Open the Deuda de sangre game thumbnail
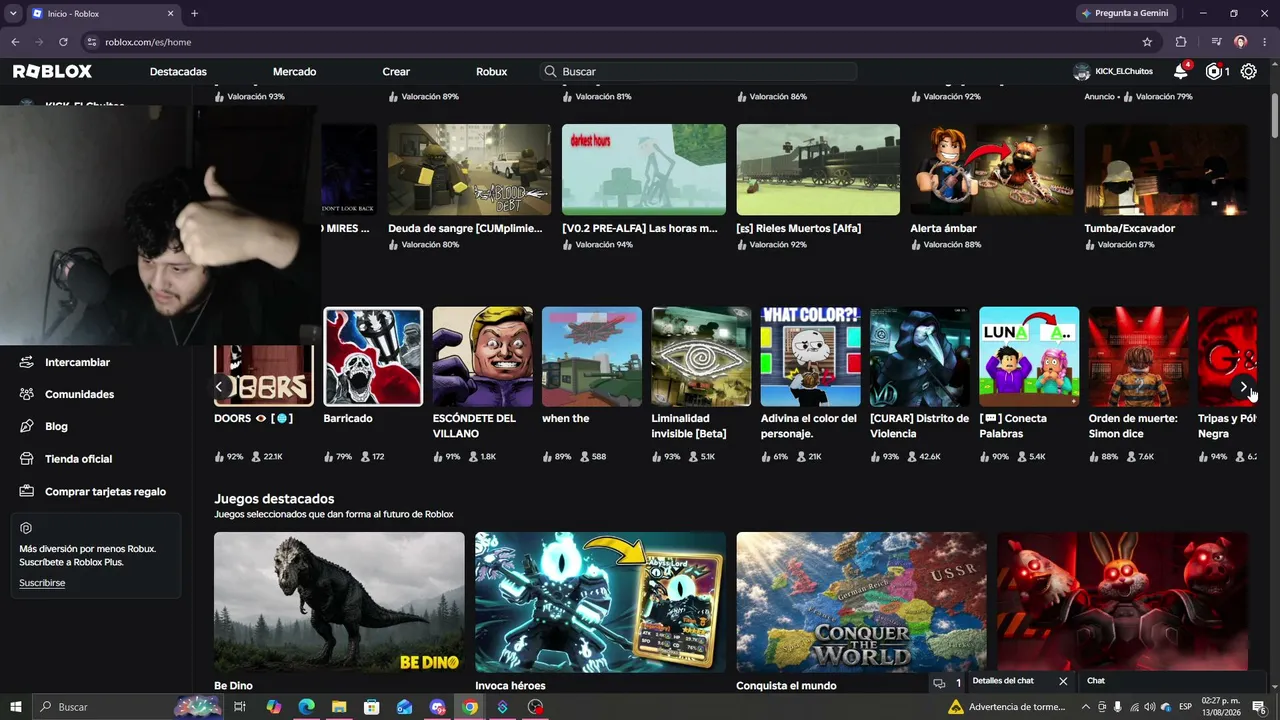This screenshot has height=720, width=1280. pyautogui.click(x=470, y=169)
